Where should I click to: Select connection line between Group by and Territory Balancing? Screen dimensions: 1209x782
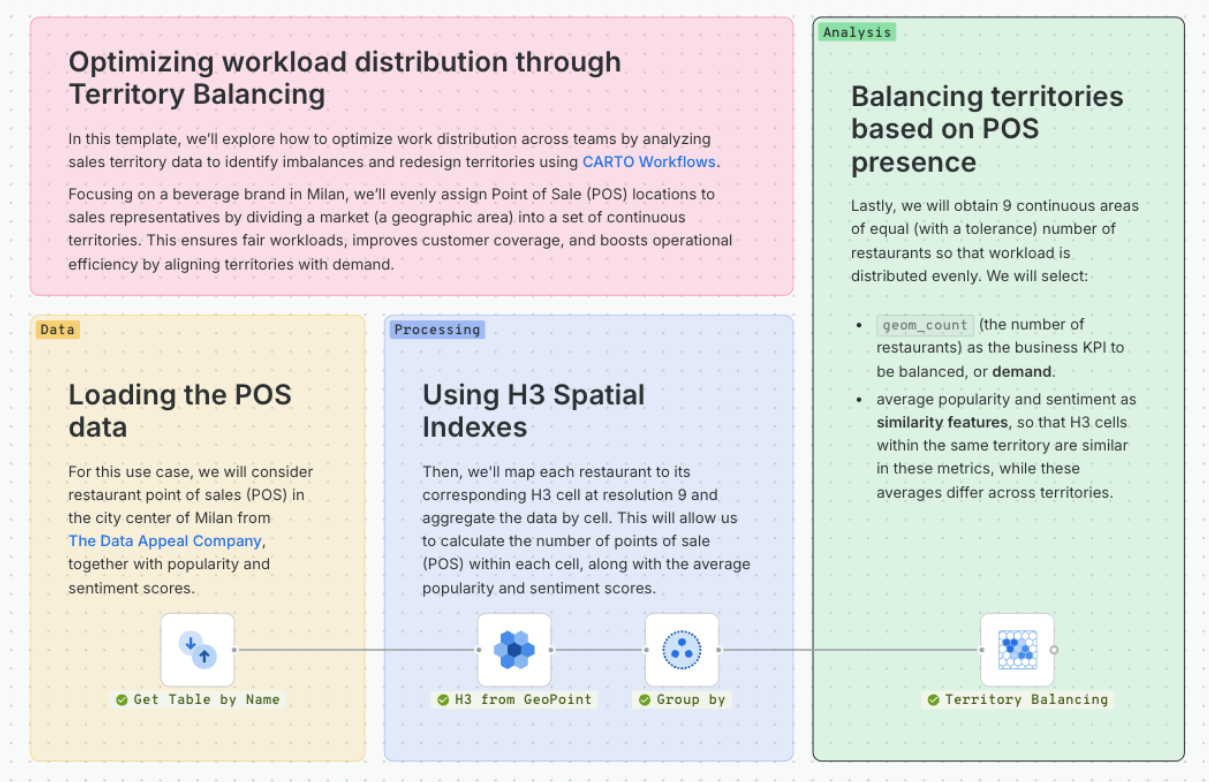click(850, 650)
